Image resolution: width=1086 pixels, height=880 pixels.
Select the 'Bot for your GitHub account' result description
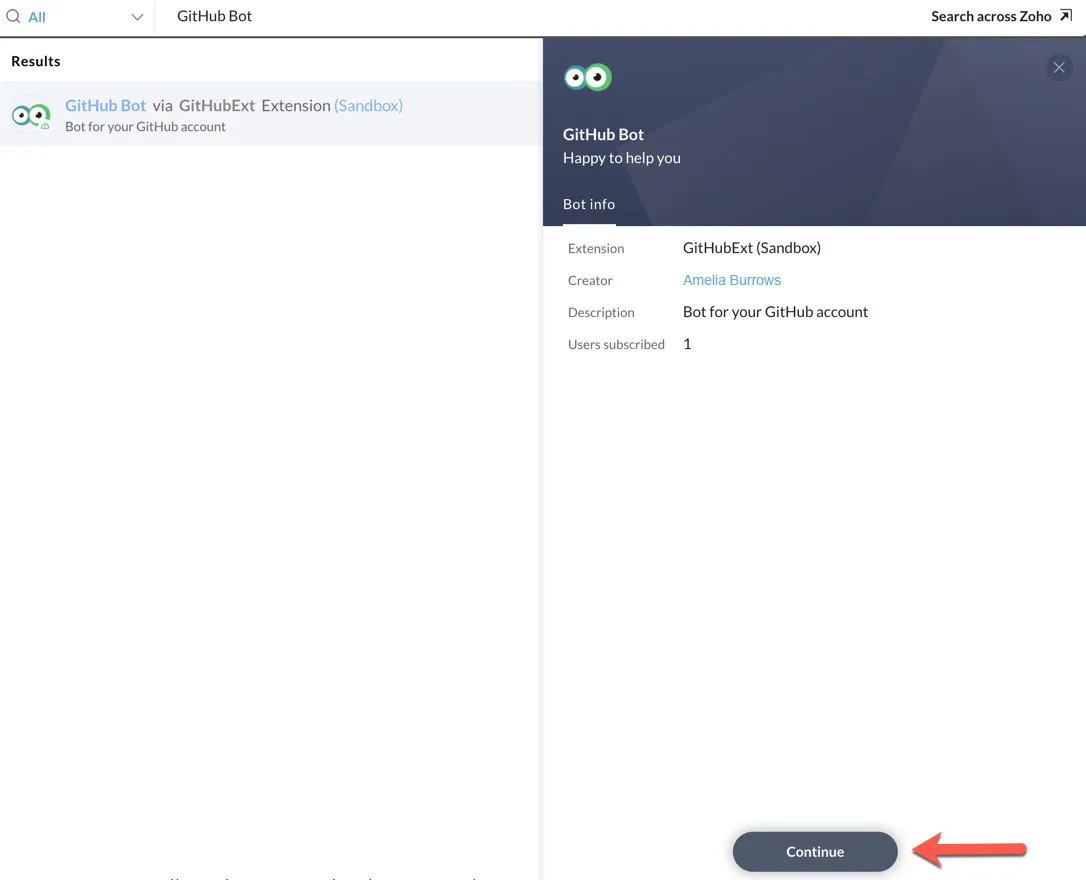145,127
